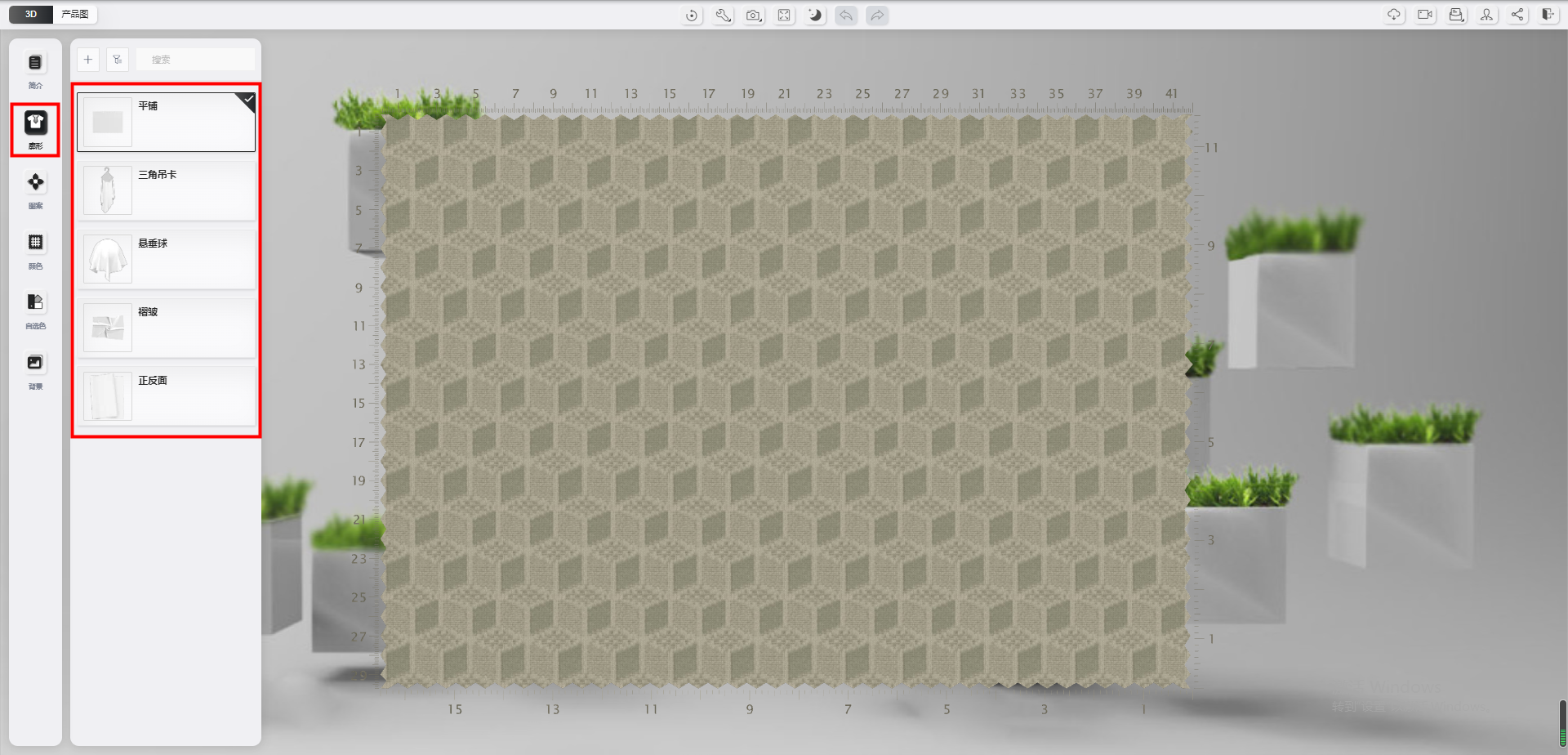Open the filter options next to search

click(118, 60)
